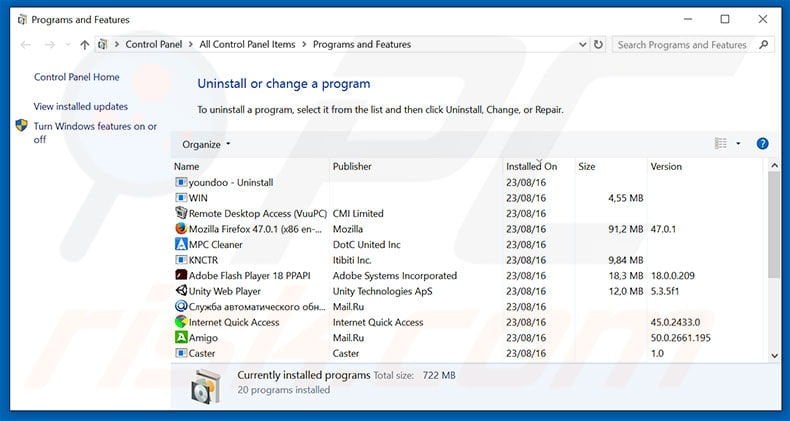
Task: Click the MPC Cleaner icon
Action: [x=181, y=244]
